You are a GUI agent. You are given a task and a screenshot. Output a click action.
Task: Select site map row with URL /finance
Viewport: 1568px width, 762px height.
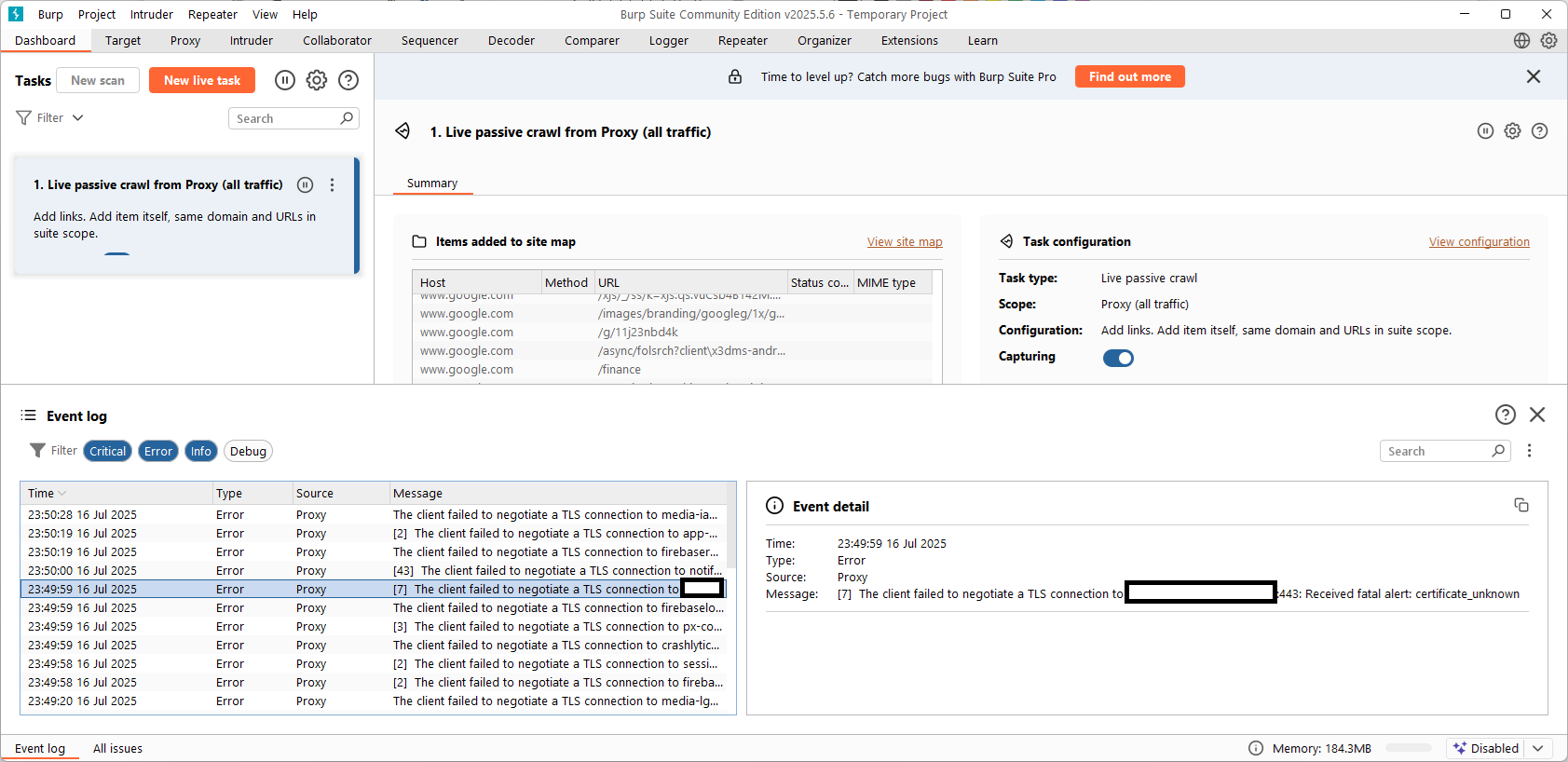coord(672,369)
